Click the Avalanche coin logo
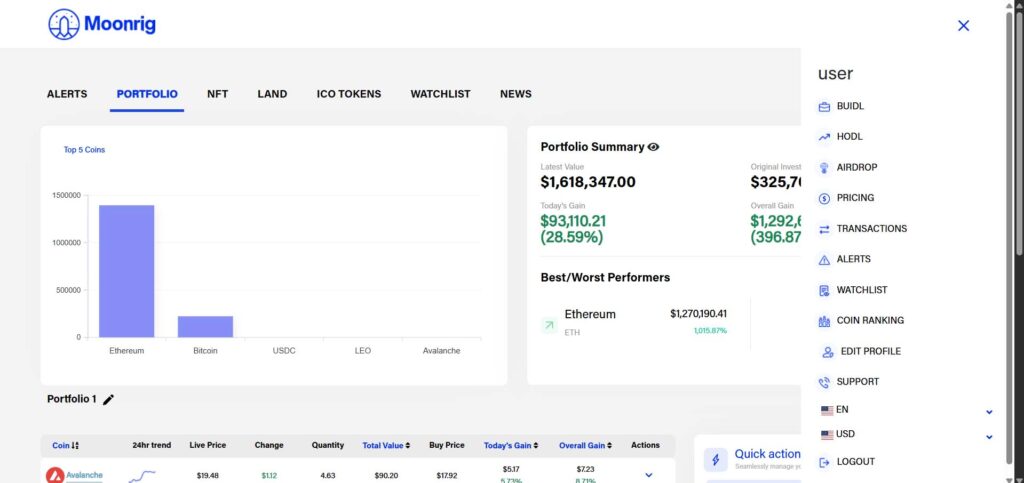The image size is (1024, 483). coord(55,476)
